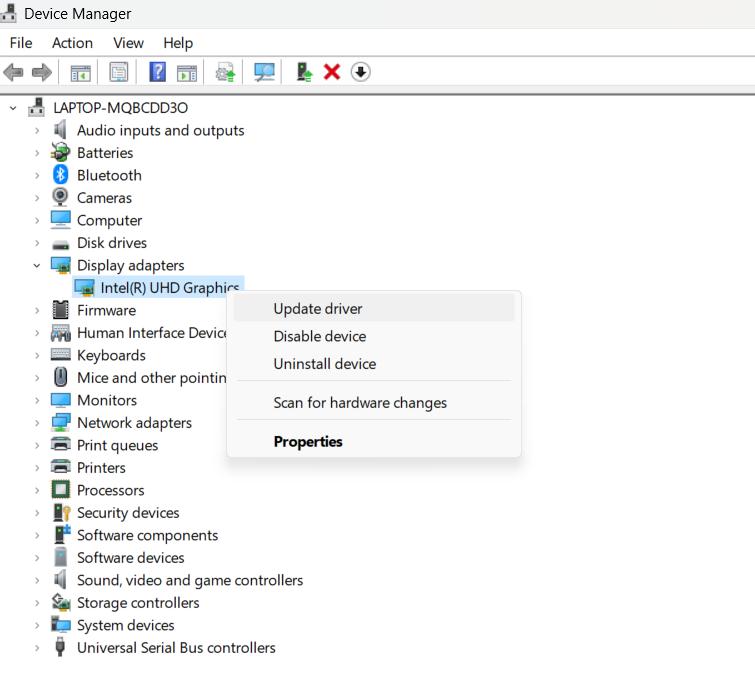
Task: Click the Storage controllers icon
Action: (x=61, y=602)
